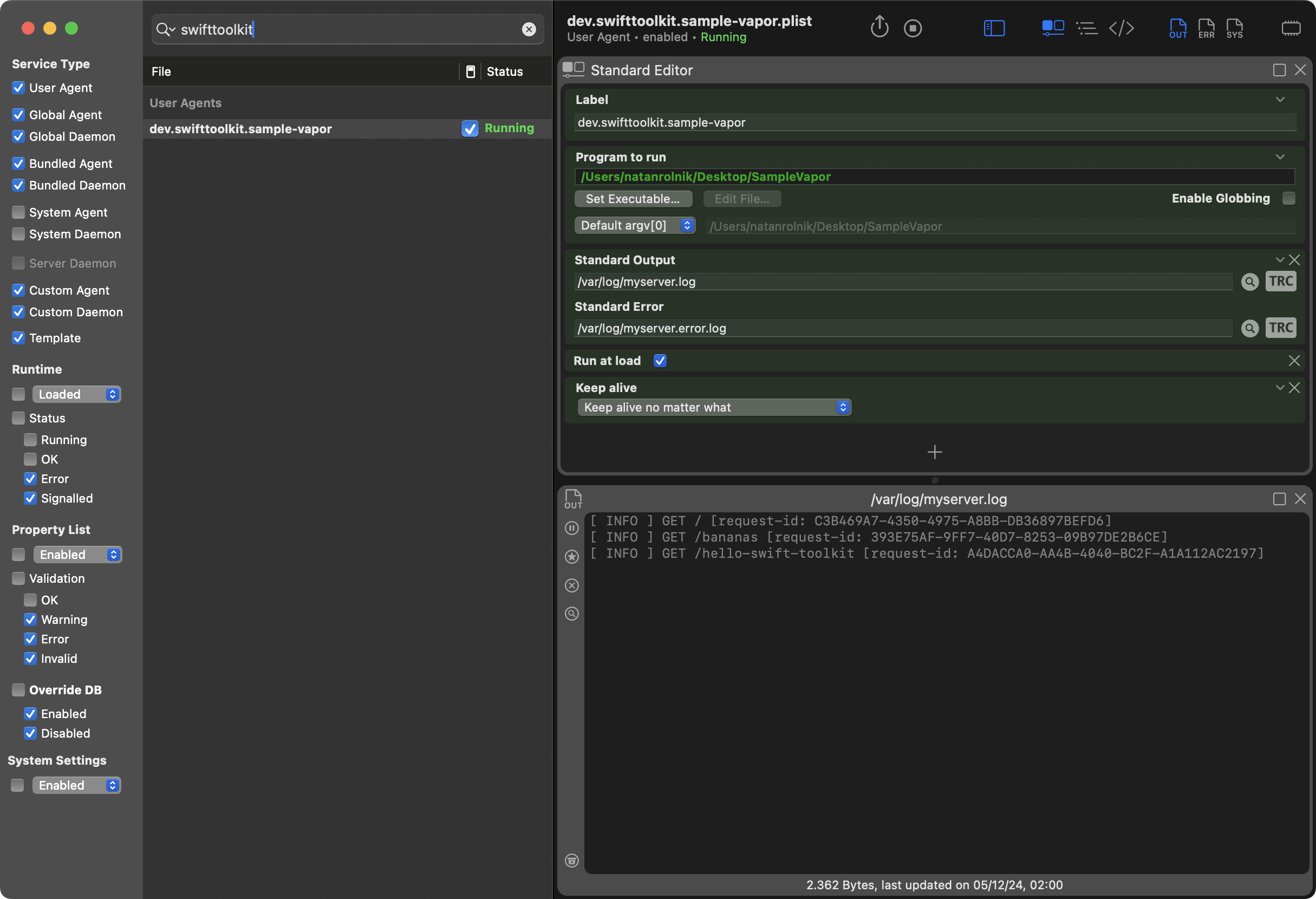Open the Default argv[0] selector

click(635, 225)
